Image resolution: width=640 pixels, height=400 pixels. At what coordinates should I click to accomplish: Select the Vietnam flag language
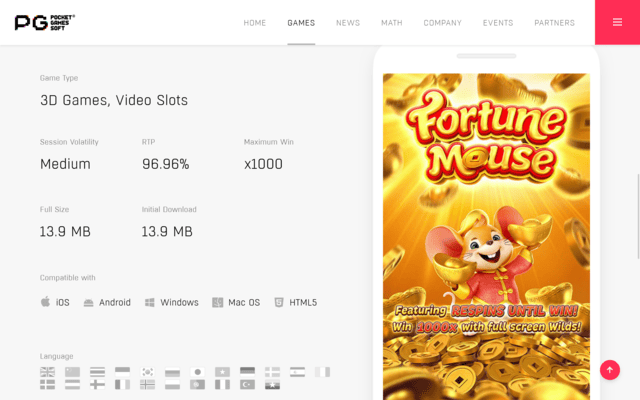pos(222,372)
